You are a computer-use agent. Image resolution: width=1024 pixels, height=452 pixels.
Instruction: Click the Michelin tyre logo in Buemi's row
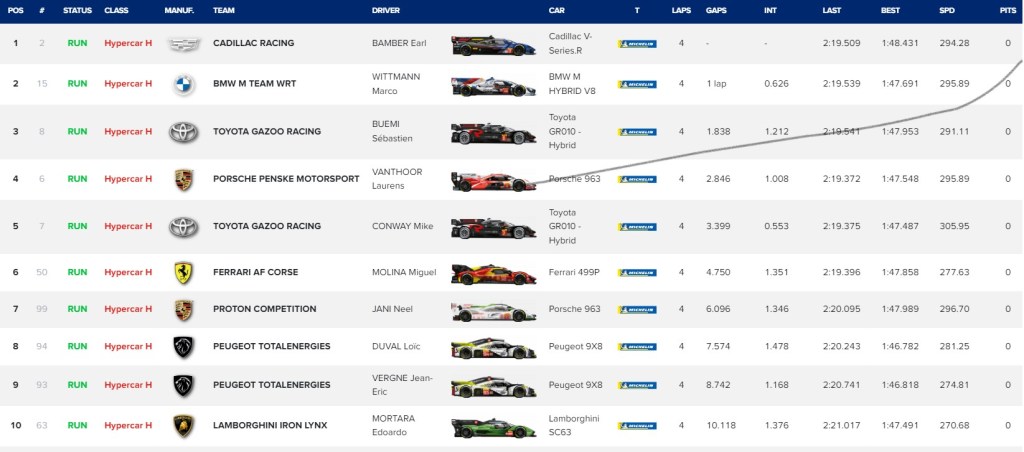pos(637,132)
